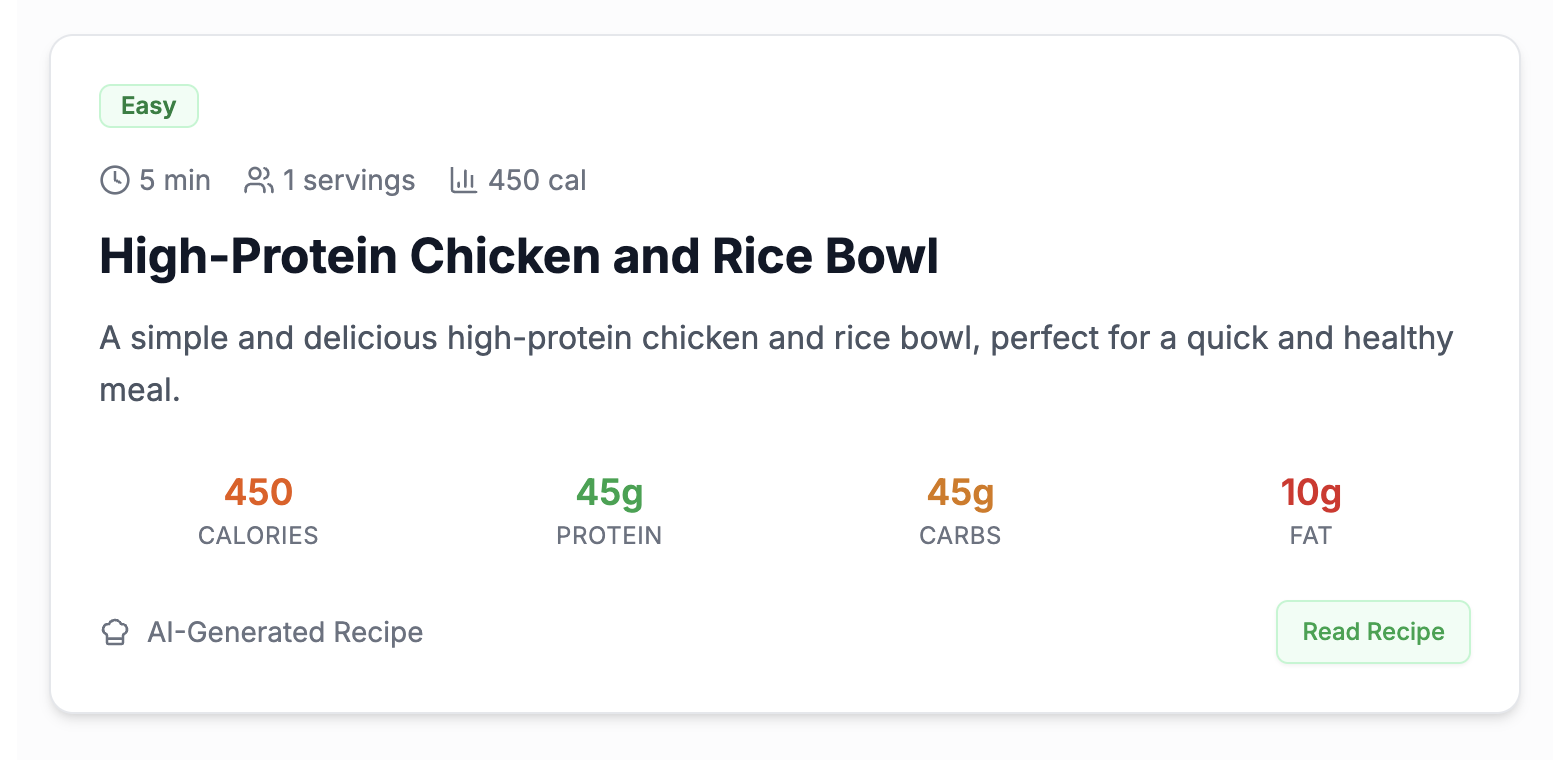Click the 5 min prep time label
The image size is (1566, 760).
[x=175, y=180]
